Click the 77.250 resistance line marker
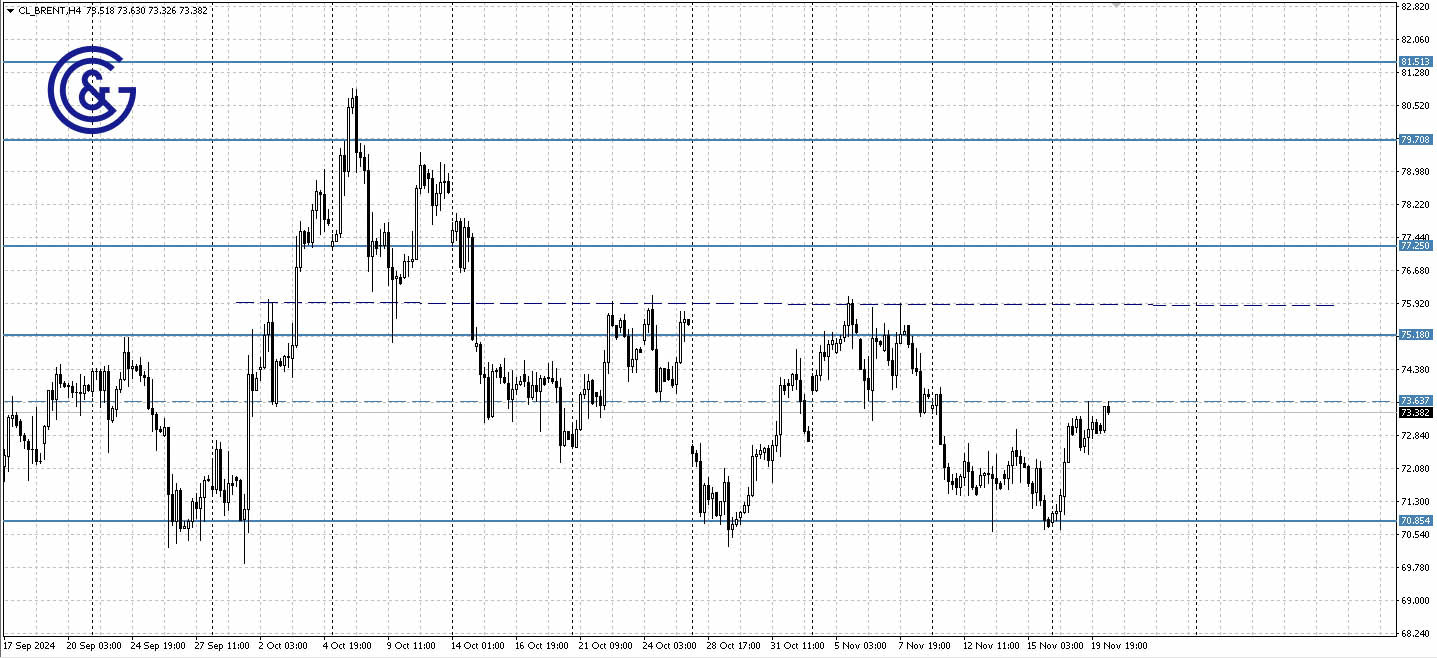This screenshot has width=1437, height=658. [x=1414, y=244]
